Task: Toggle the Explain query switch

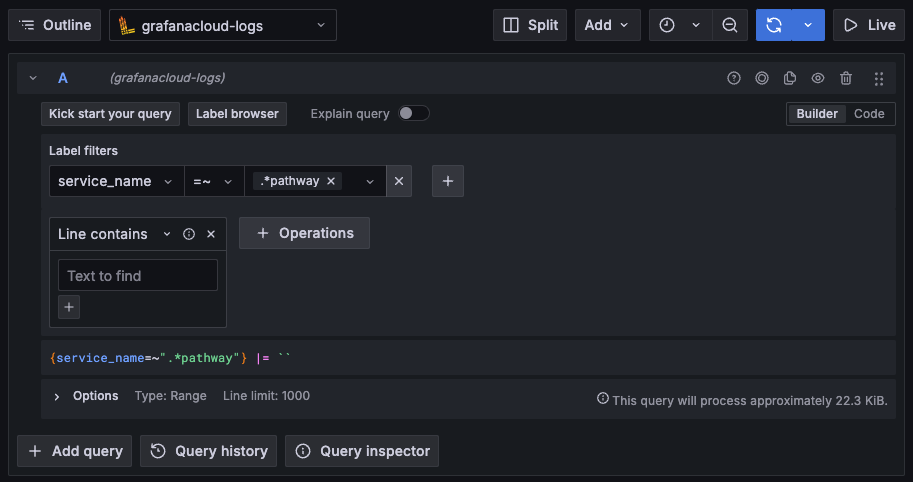Action: pos(414,113)
